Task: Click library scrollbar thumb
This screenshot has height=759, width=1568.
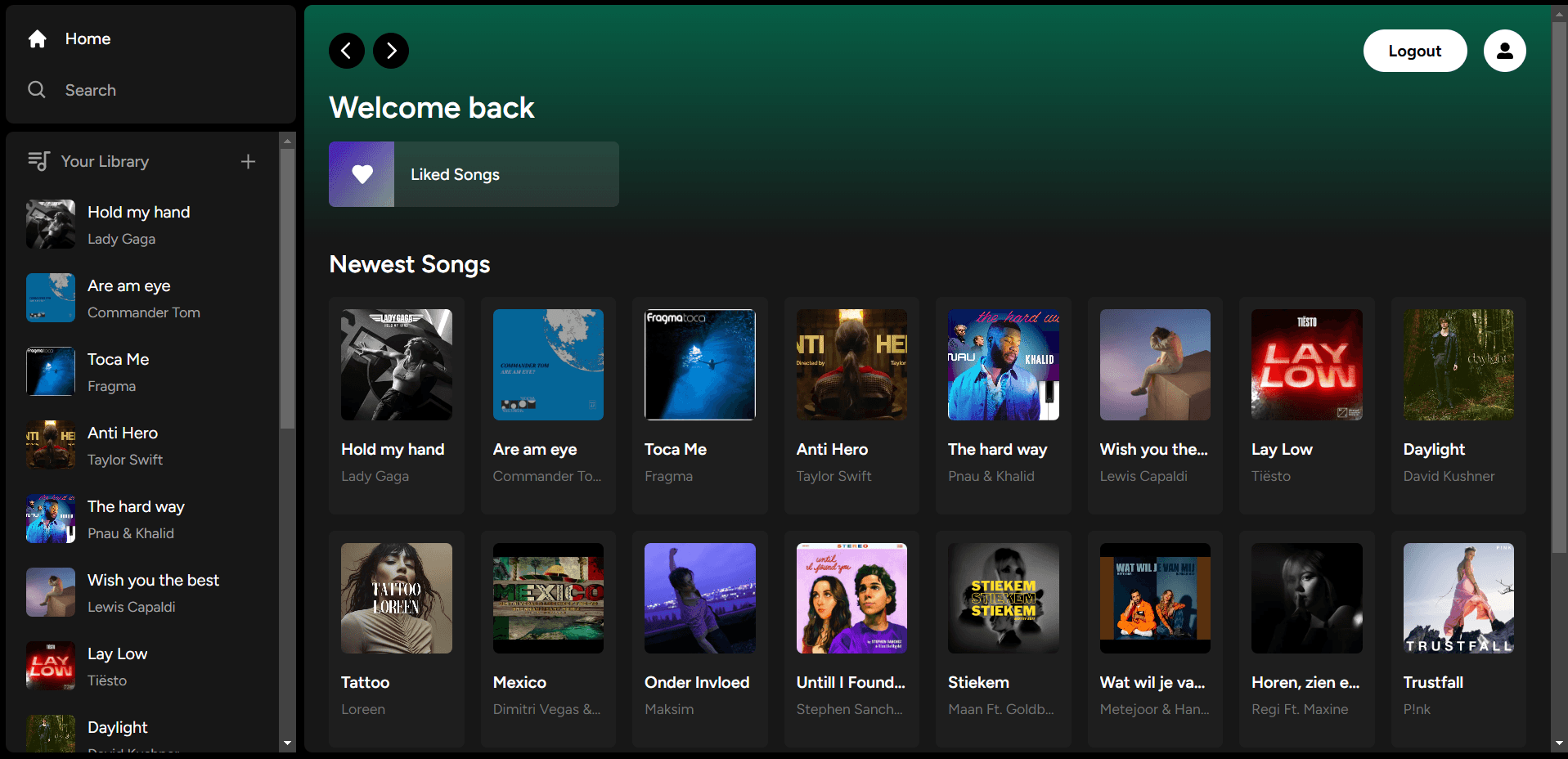Action: [287, 288]
